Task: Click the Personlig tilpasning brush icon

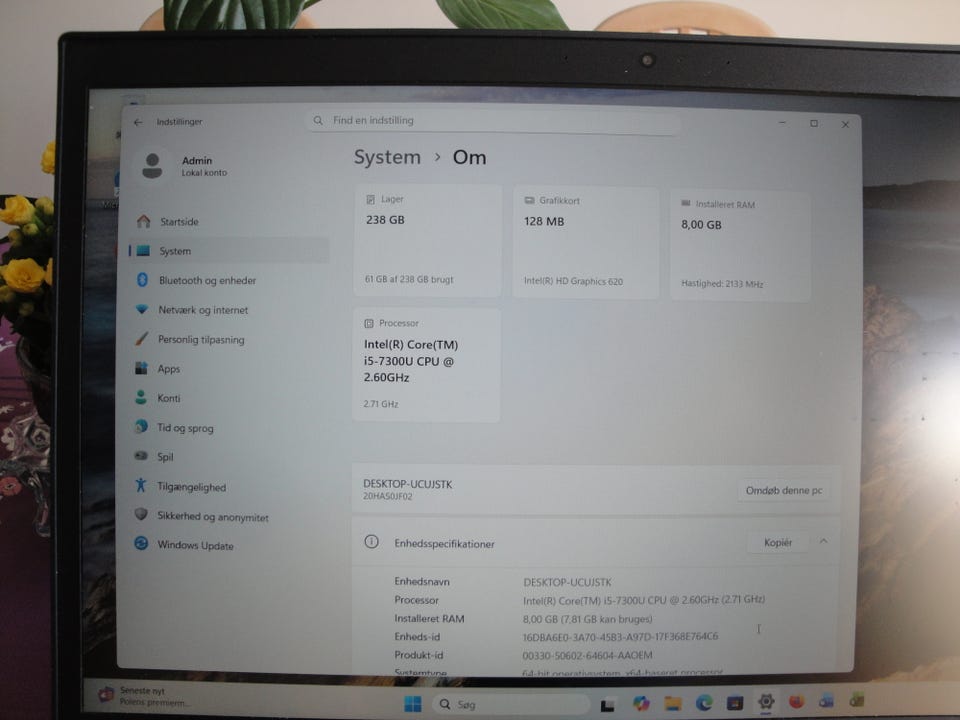Action: (141, 338)
